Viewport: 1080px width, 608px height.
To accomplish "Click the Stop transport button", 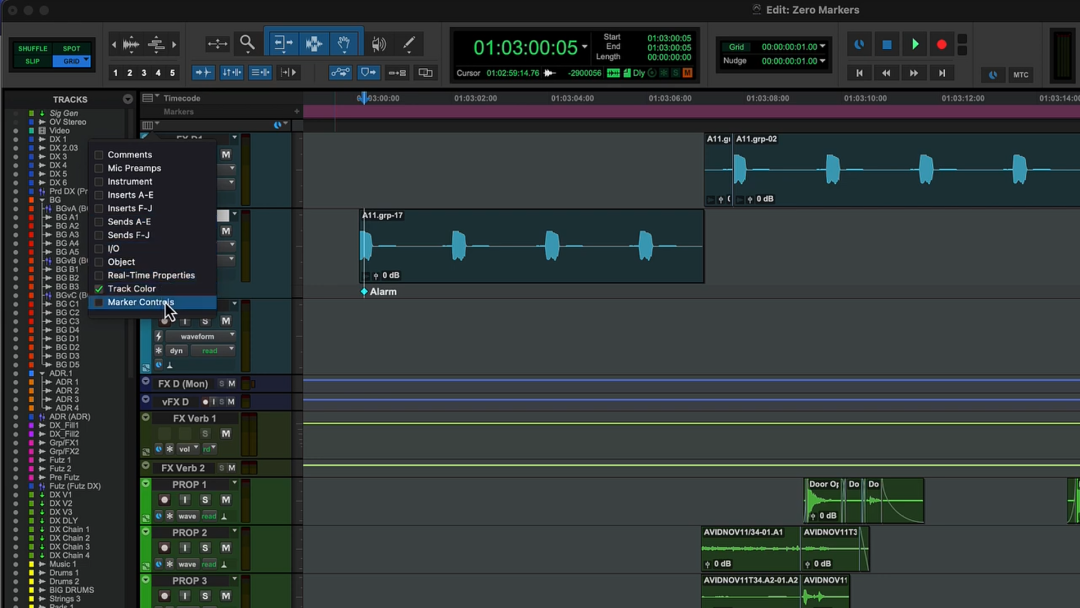I will point(886,44).
